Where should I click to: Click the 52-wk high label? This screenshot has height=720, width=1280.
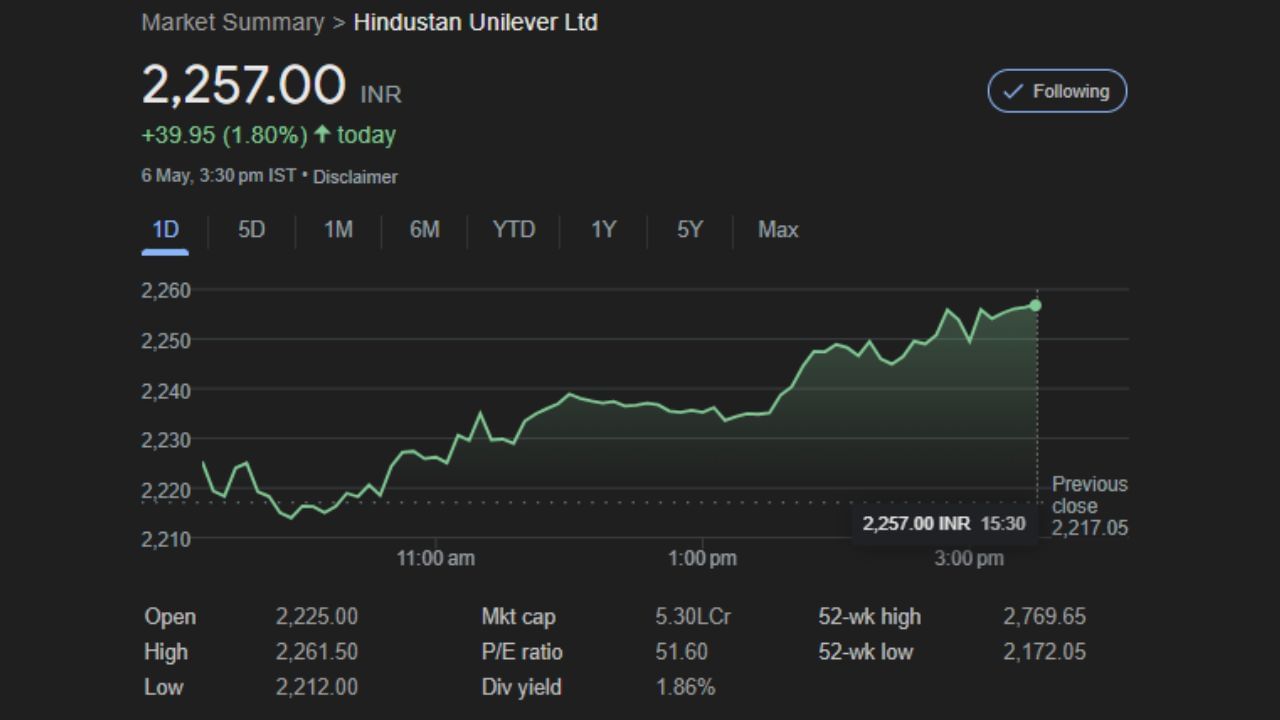869,617
